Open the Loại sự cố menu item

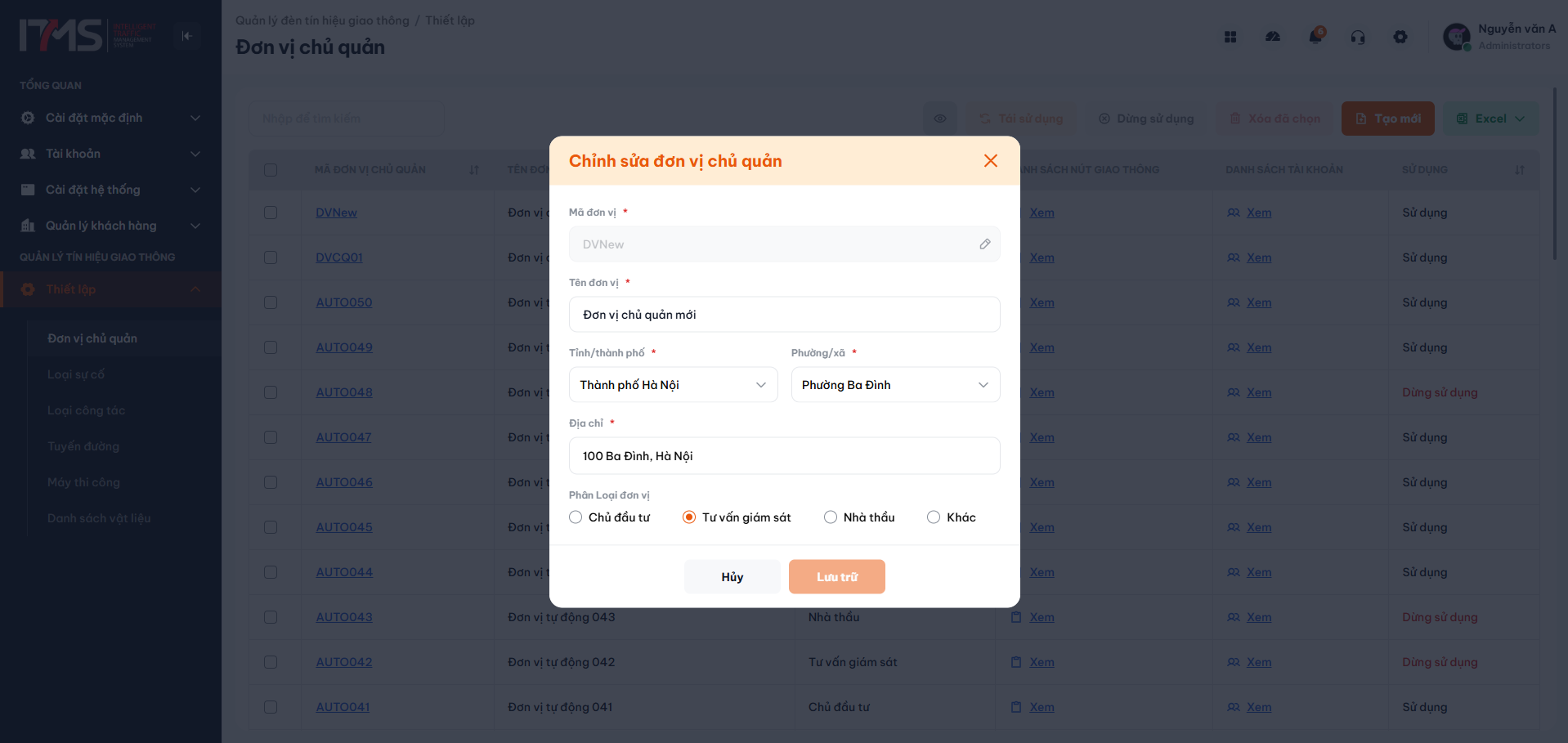(x=76, y=374)
